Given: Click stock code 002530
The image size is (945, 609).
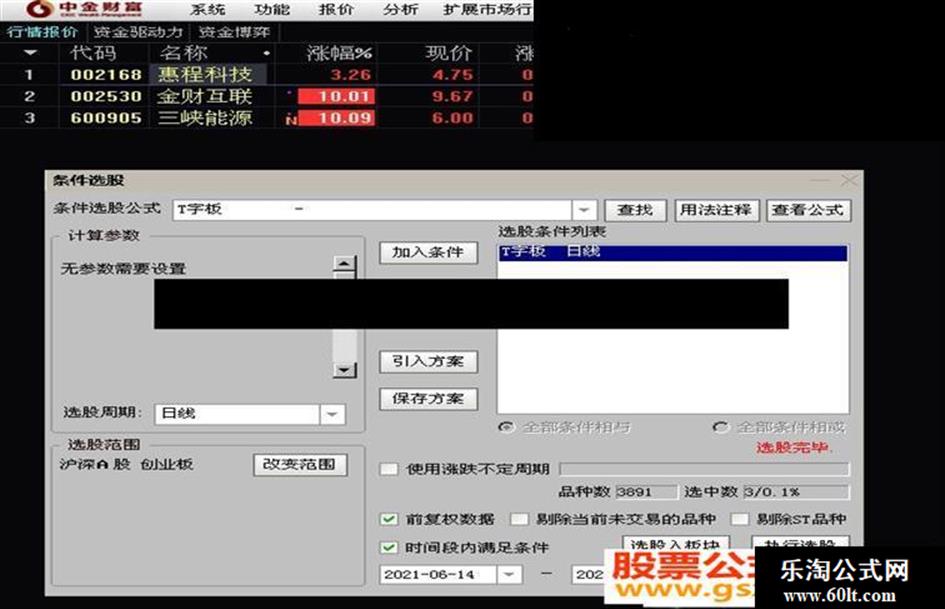Looking at the screenshot, I should [106, 96].
